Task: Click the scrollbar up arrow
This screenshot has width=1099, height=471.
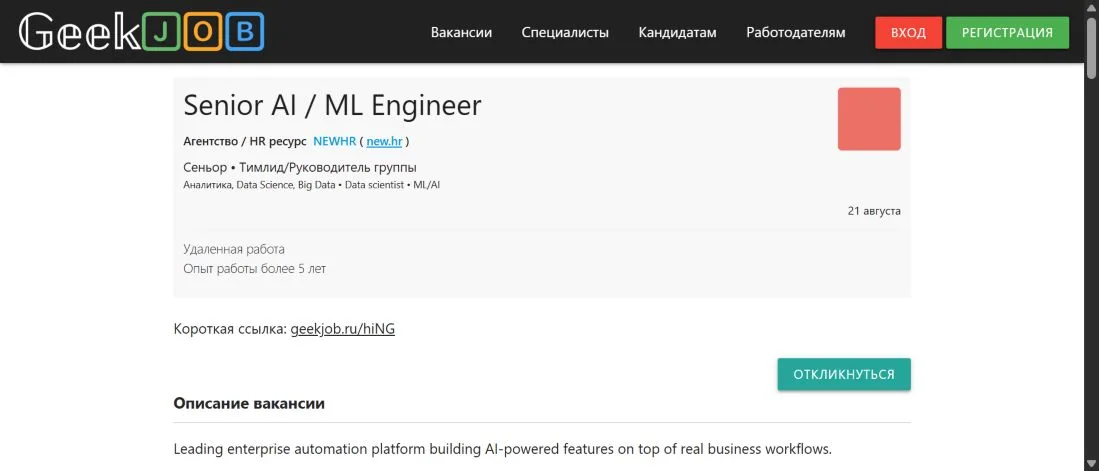Action: [1091, 6]
